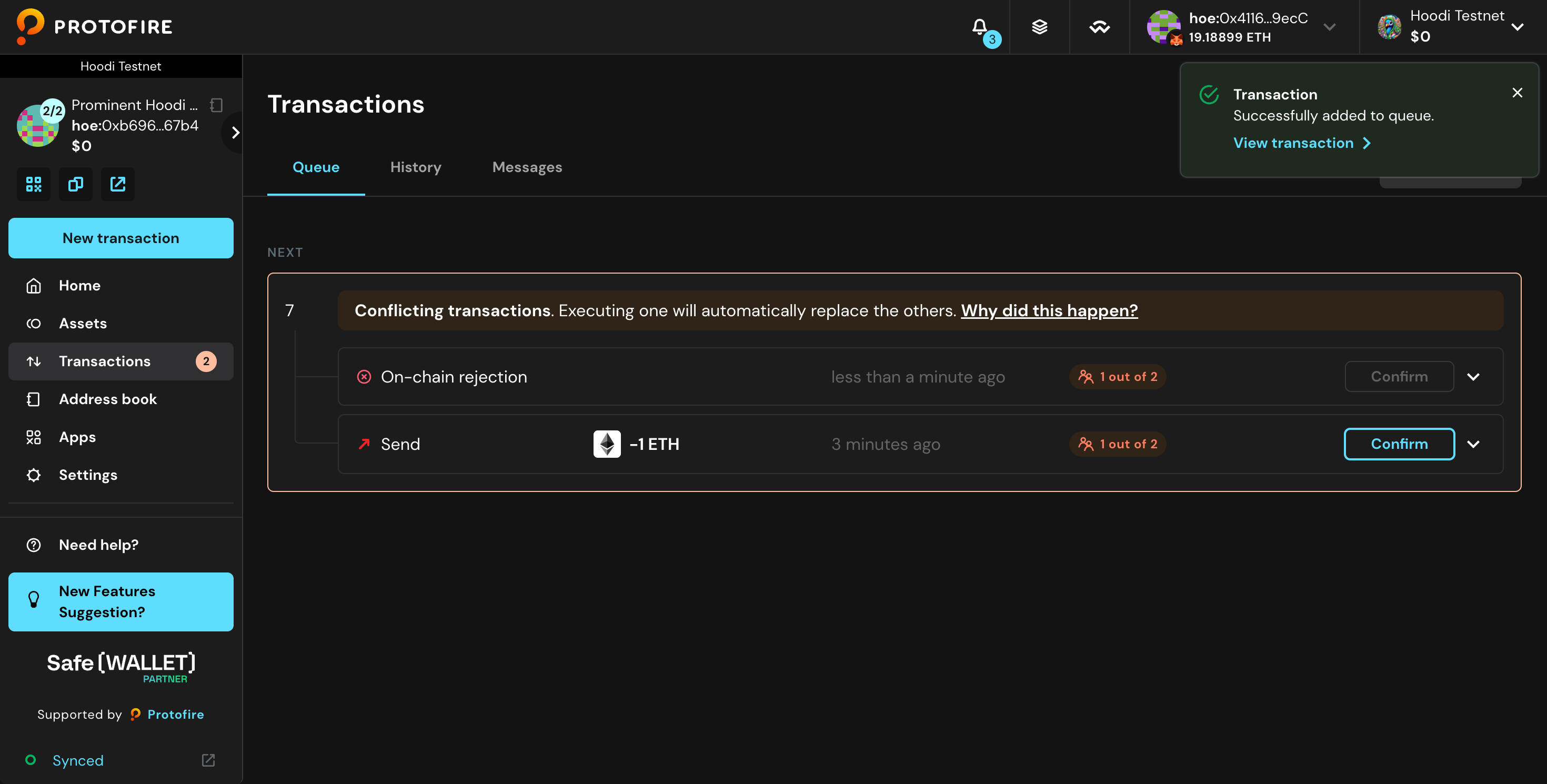Switch to the Messages tab
Viewport: 1547px width, 784px height.
pyautogui.click(x=527, y=167)
